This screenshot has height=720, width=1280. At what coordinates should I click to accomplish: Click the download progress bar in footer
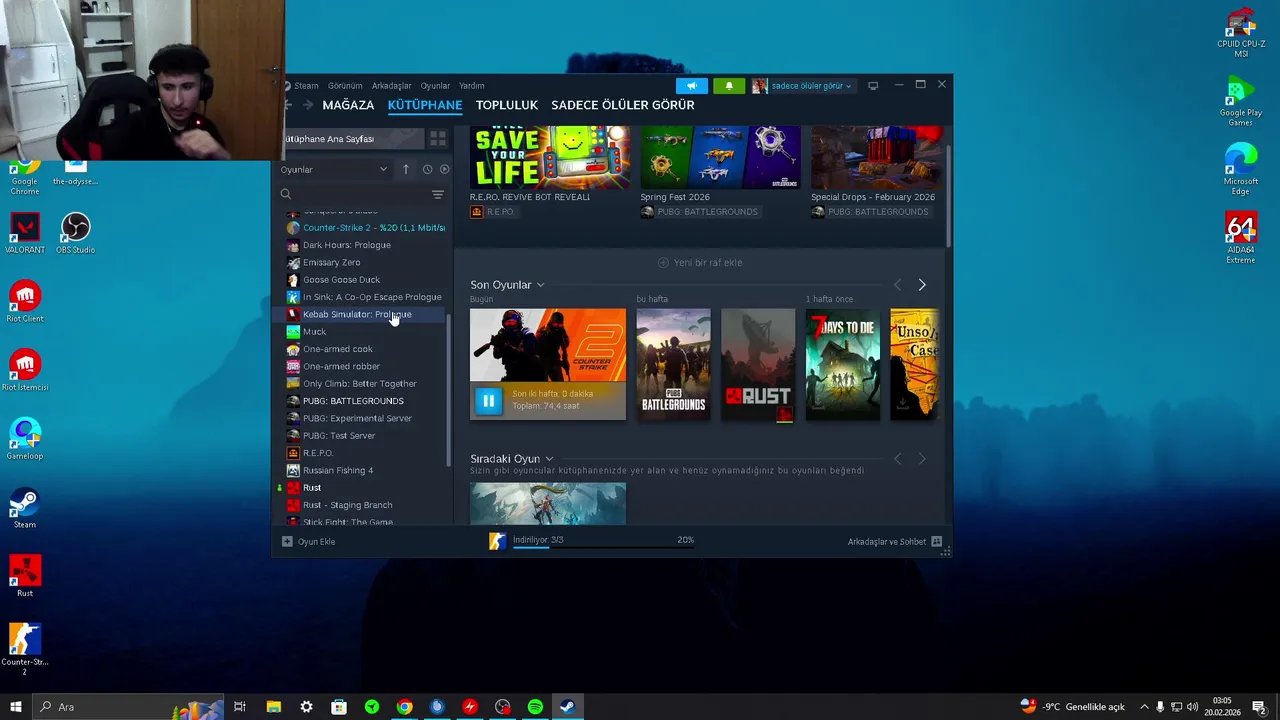pyautogui.click(x=603, y=546)
